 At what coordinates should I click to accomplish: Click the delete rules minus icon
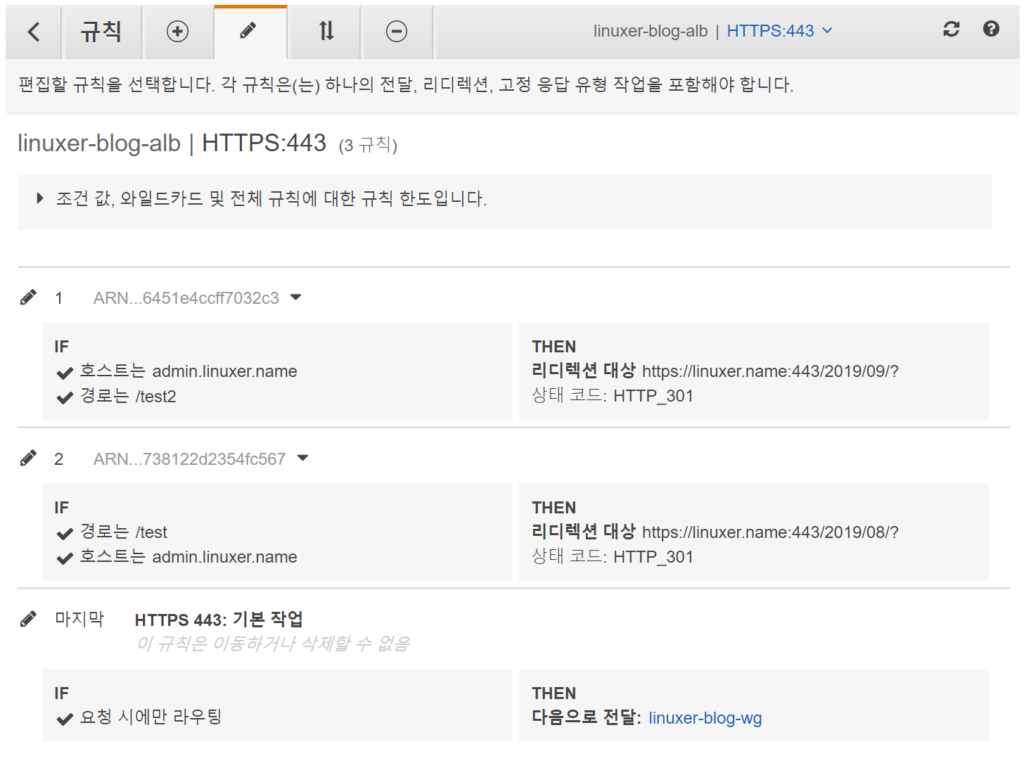click(397, 31)
